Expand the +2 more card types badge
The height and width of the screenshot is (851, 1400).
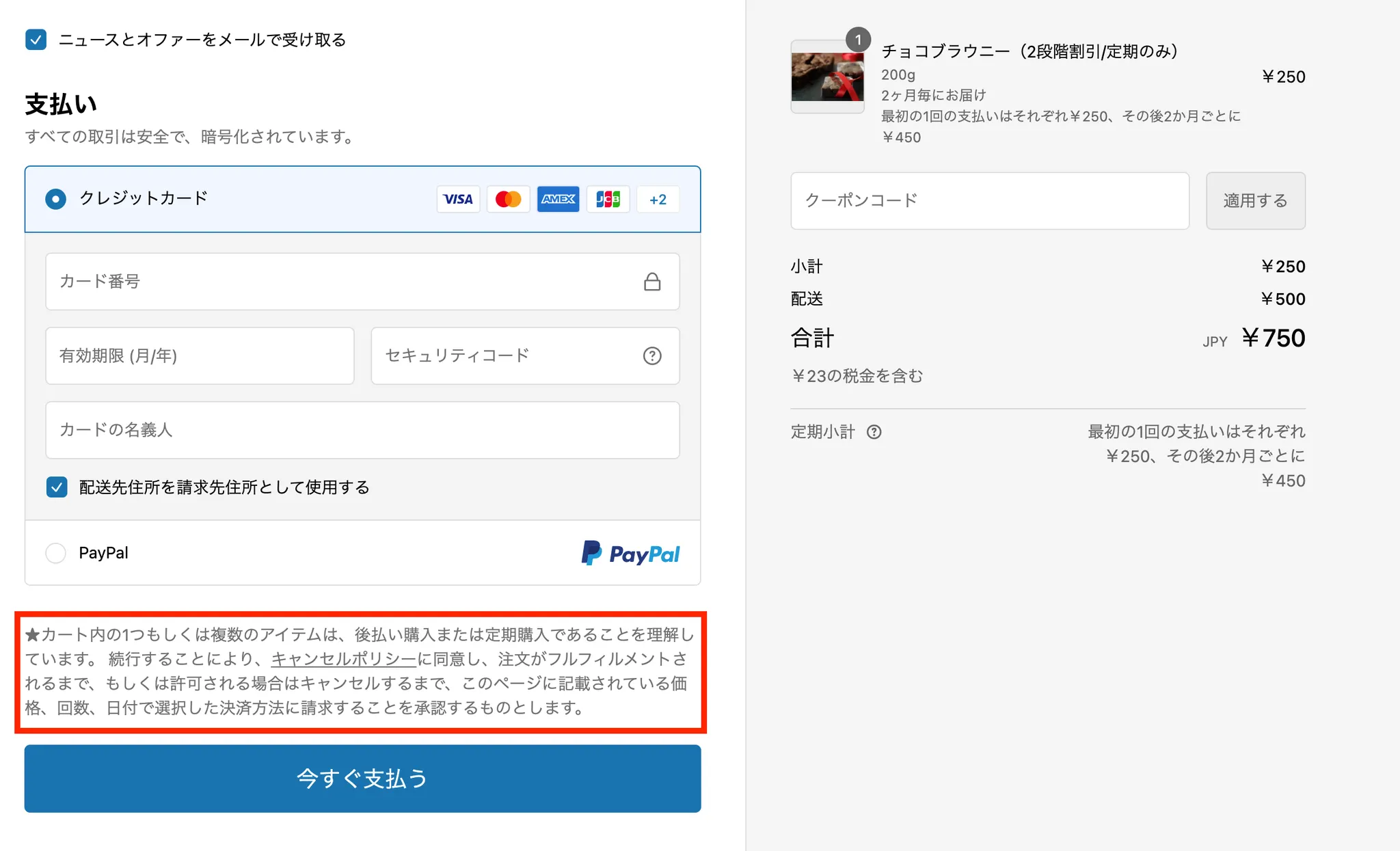click(658, 199)
